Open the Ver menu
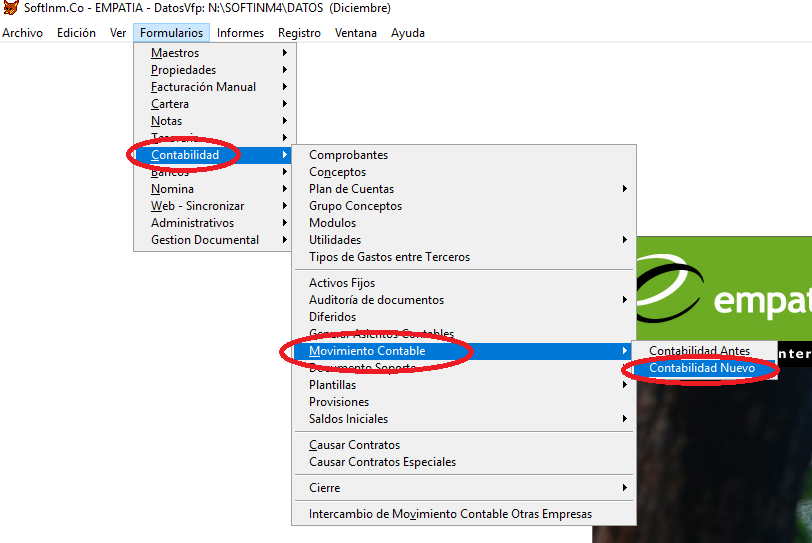812x543 pixels. 118,33
